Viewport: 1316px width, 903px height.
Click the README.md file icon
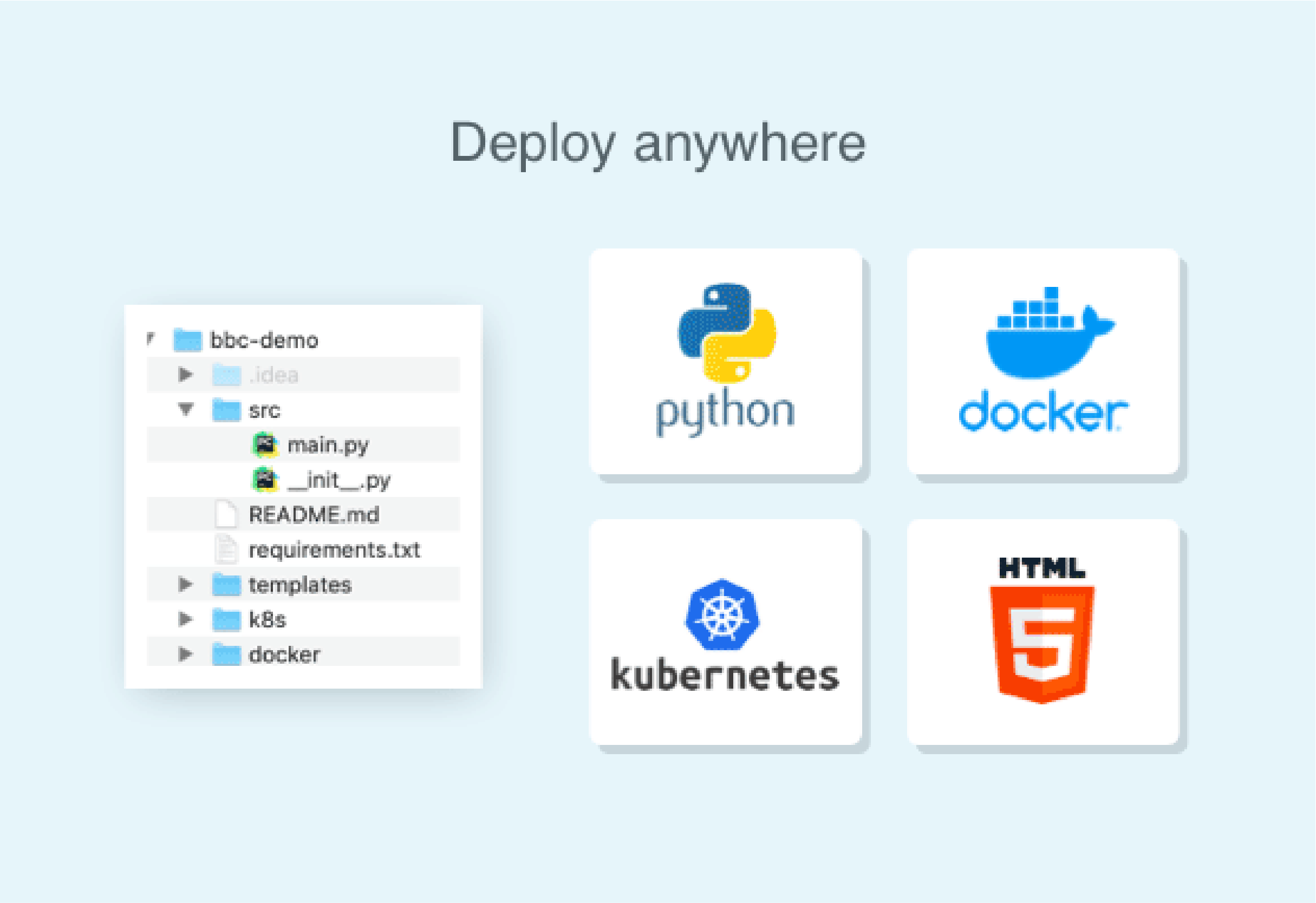(x=226, y=514)
